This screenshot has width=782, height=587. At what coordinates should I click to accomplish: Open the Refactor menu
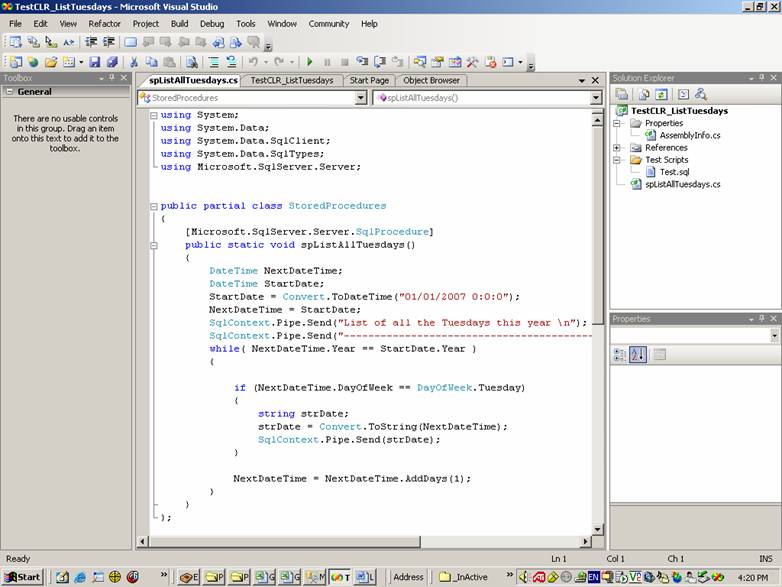(104, 23)
